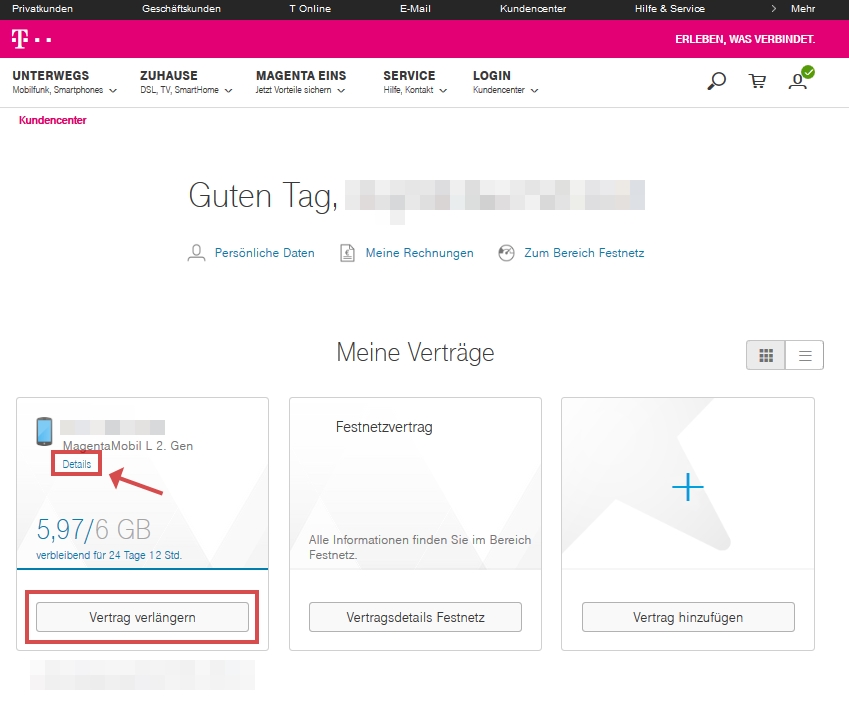
Task: Click the Alle Informationen Festnetz text
Action: (420, 547)
